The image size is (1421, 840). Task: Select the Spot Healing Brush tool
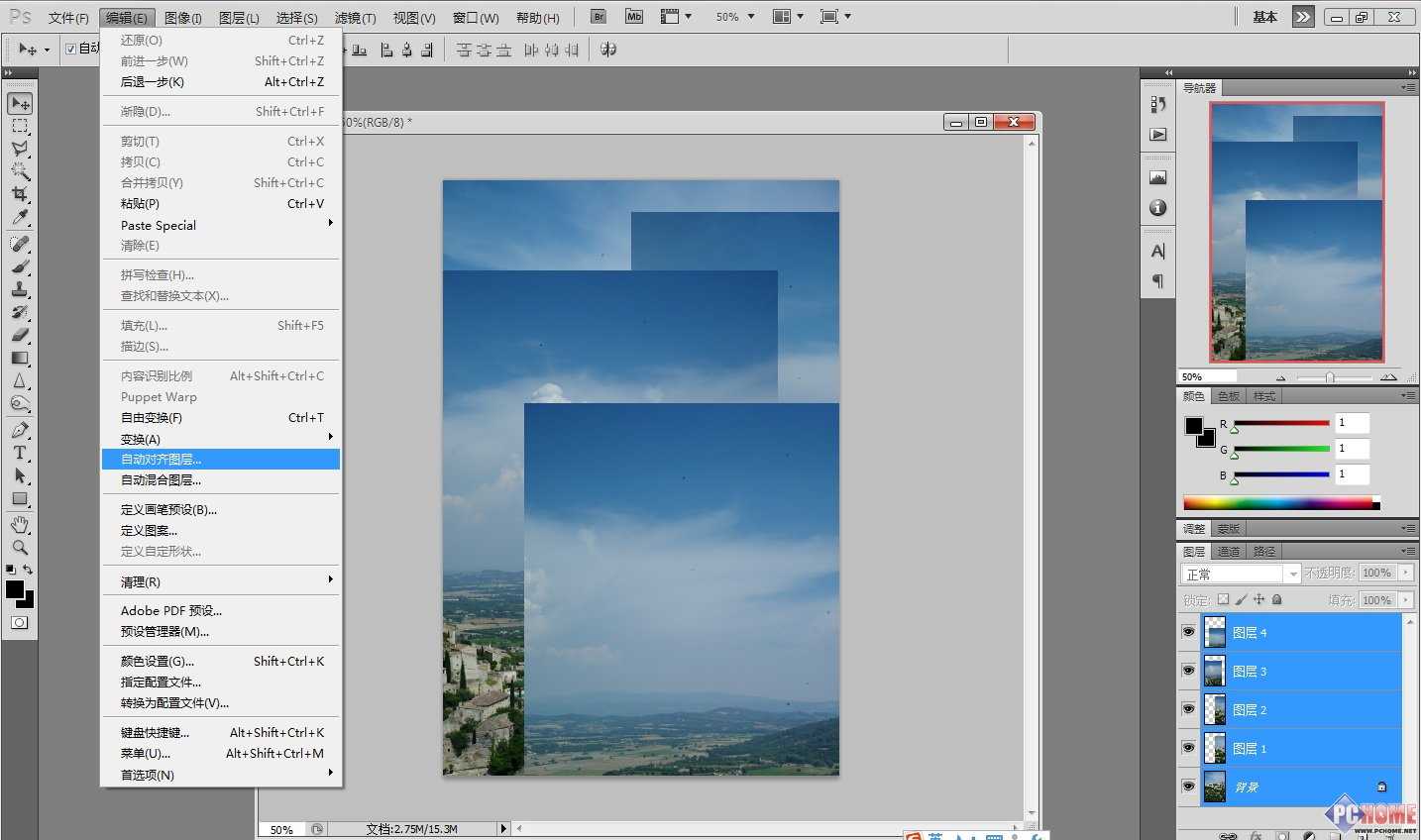pos(20,244)
